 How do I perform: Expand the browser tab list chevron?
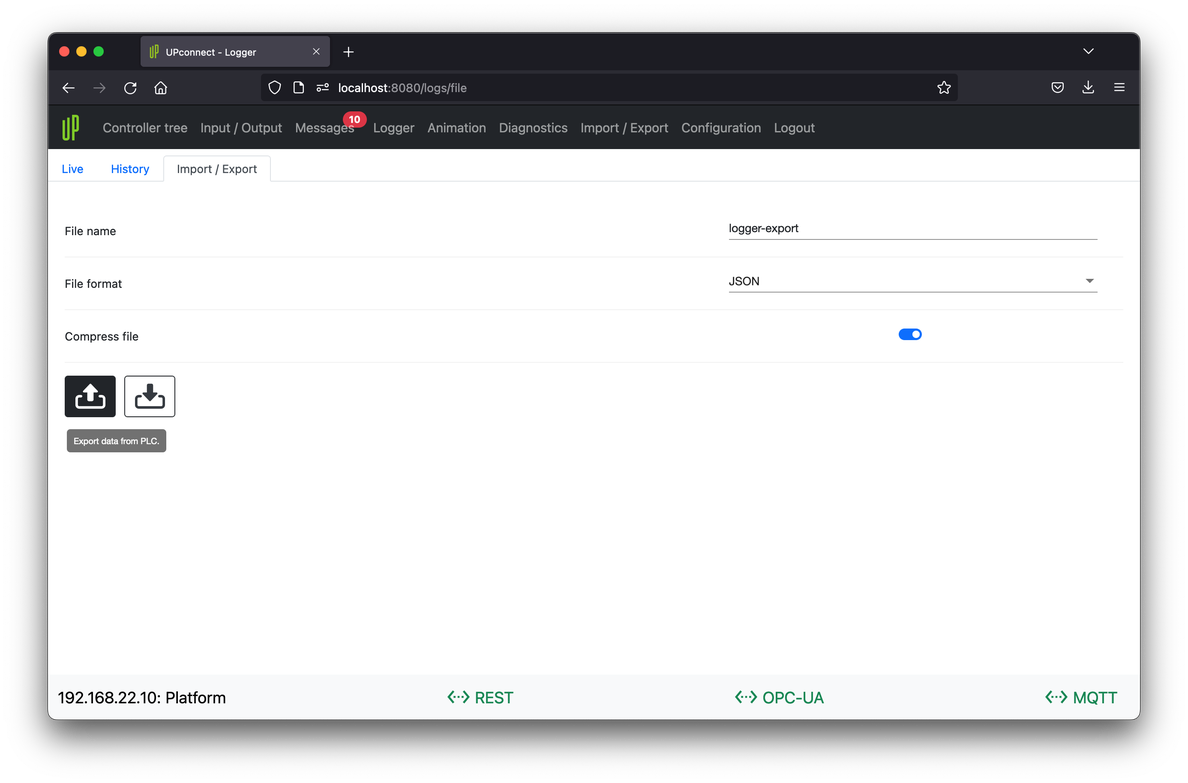[1088, 51]
